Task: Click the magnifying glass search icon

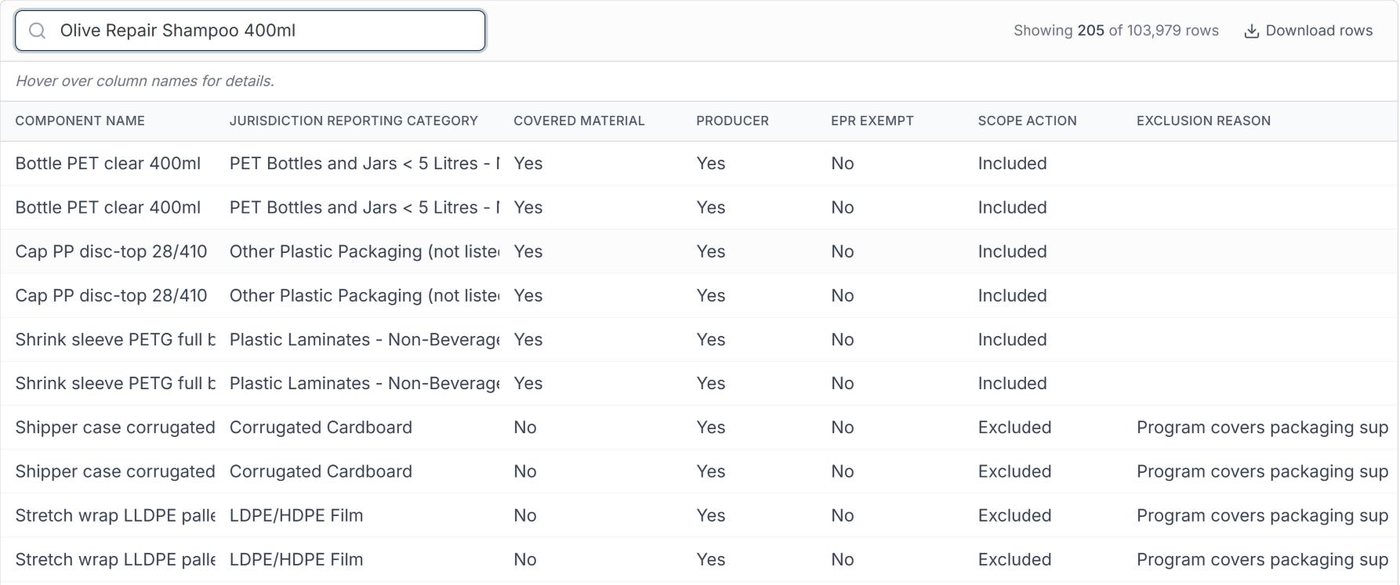Action: [37, 31]
